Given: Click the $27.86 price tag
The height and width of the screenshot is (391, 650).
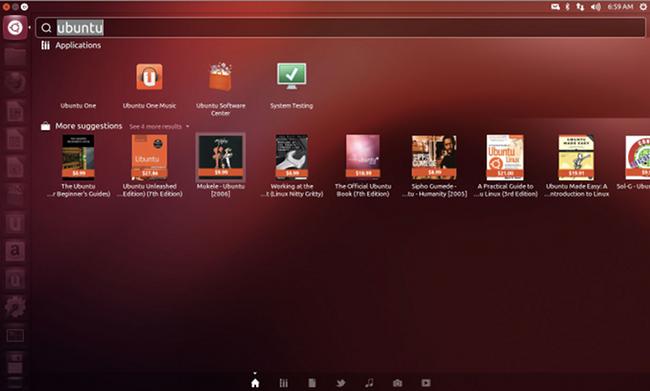Looking at the screenshot, I should [150, 173].
